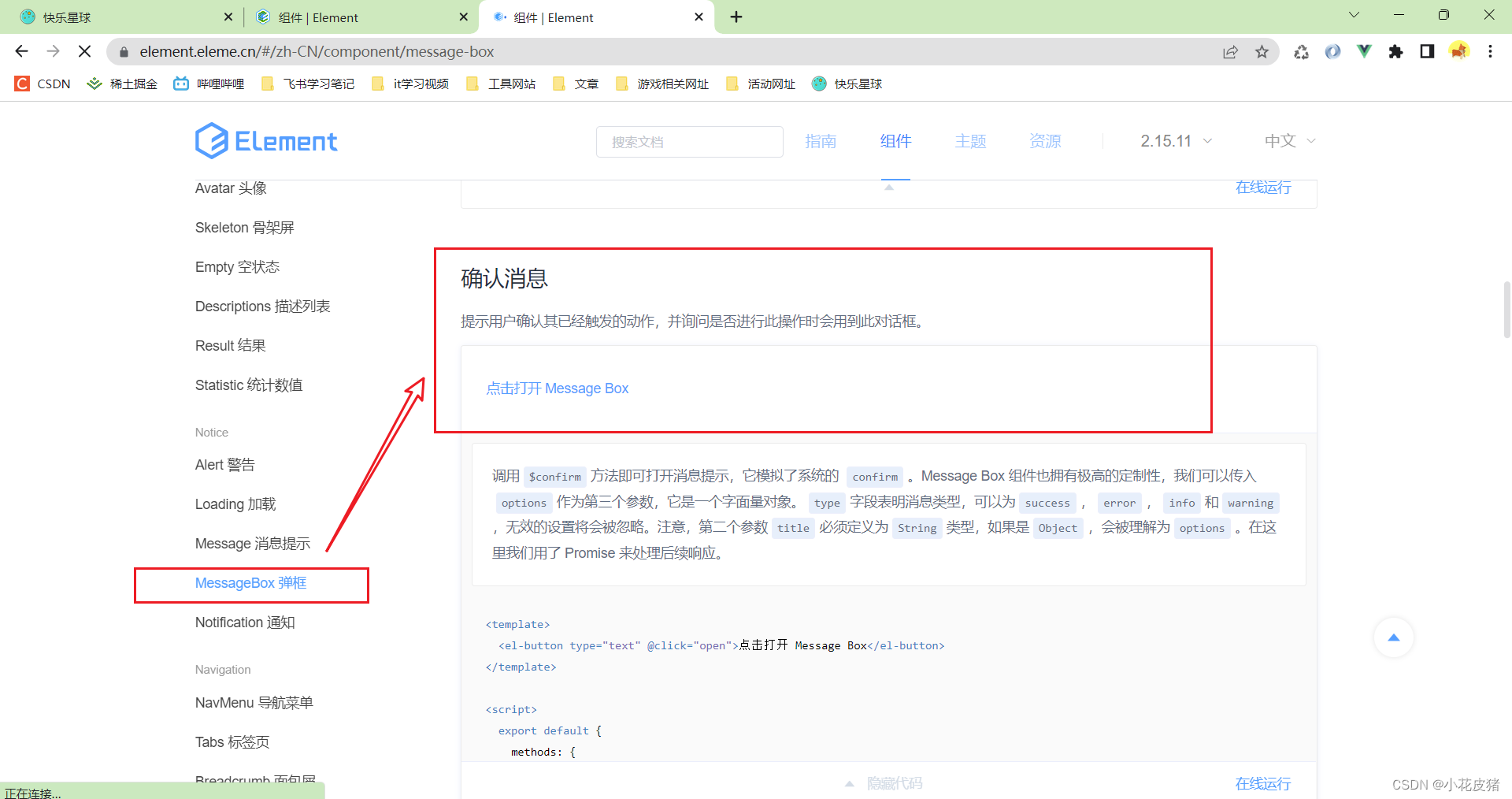1512x799 pixels.
Task: Click the browser forward arrow
Action: coord(53,51)
